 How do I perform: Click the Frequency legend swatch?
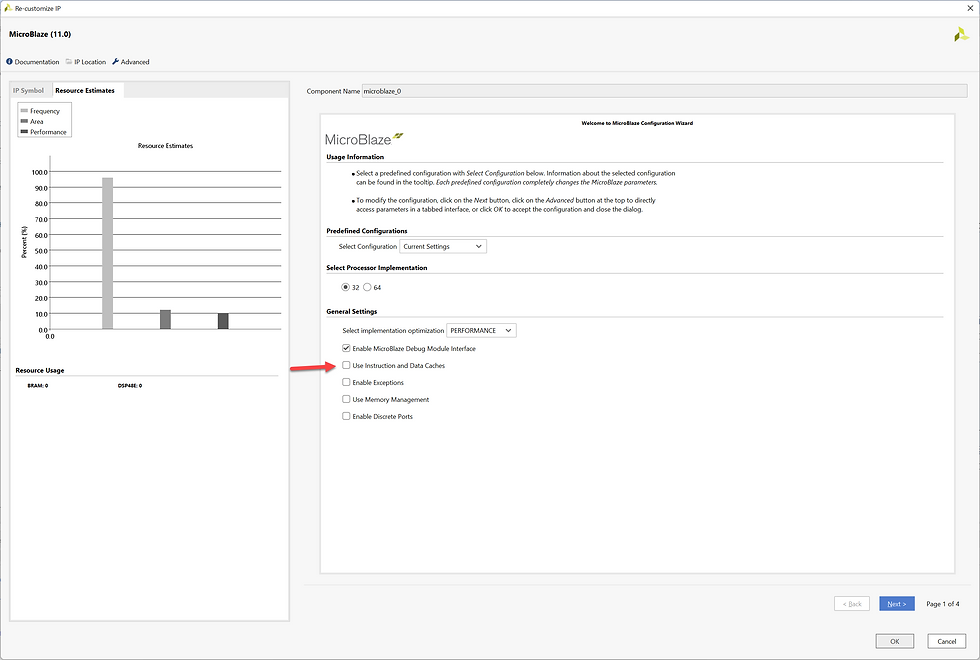pyautogui.click(x=24, y=111)
